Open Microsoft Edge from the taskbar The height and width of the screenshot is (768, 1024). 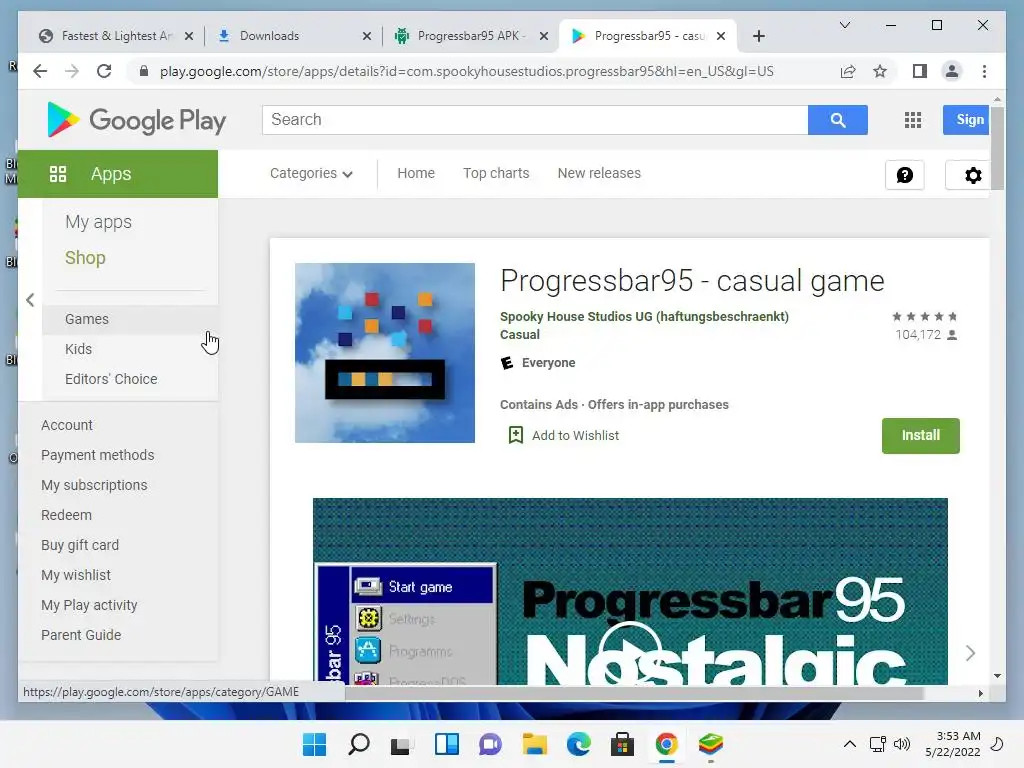[x=579, y=744]
